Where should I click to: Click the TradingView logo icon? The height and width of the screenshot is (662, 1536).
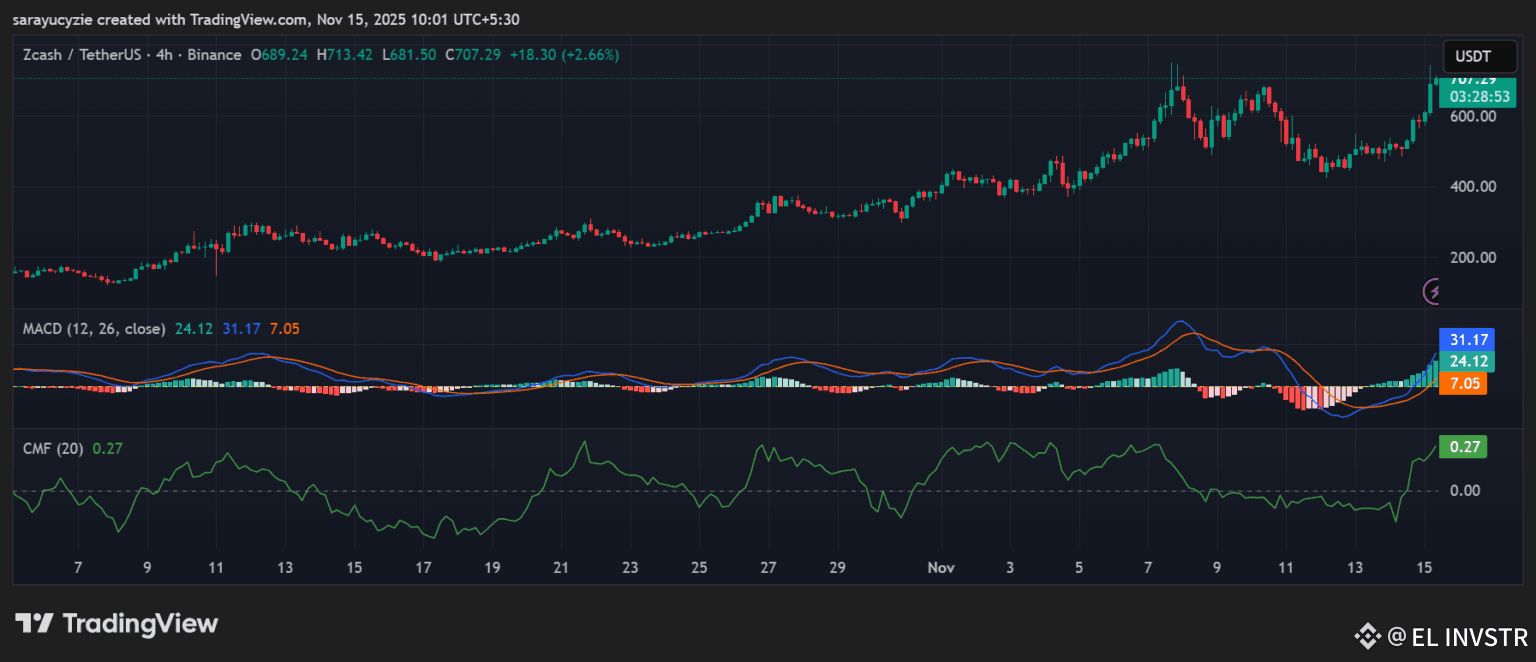point(33,624)
